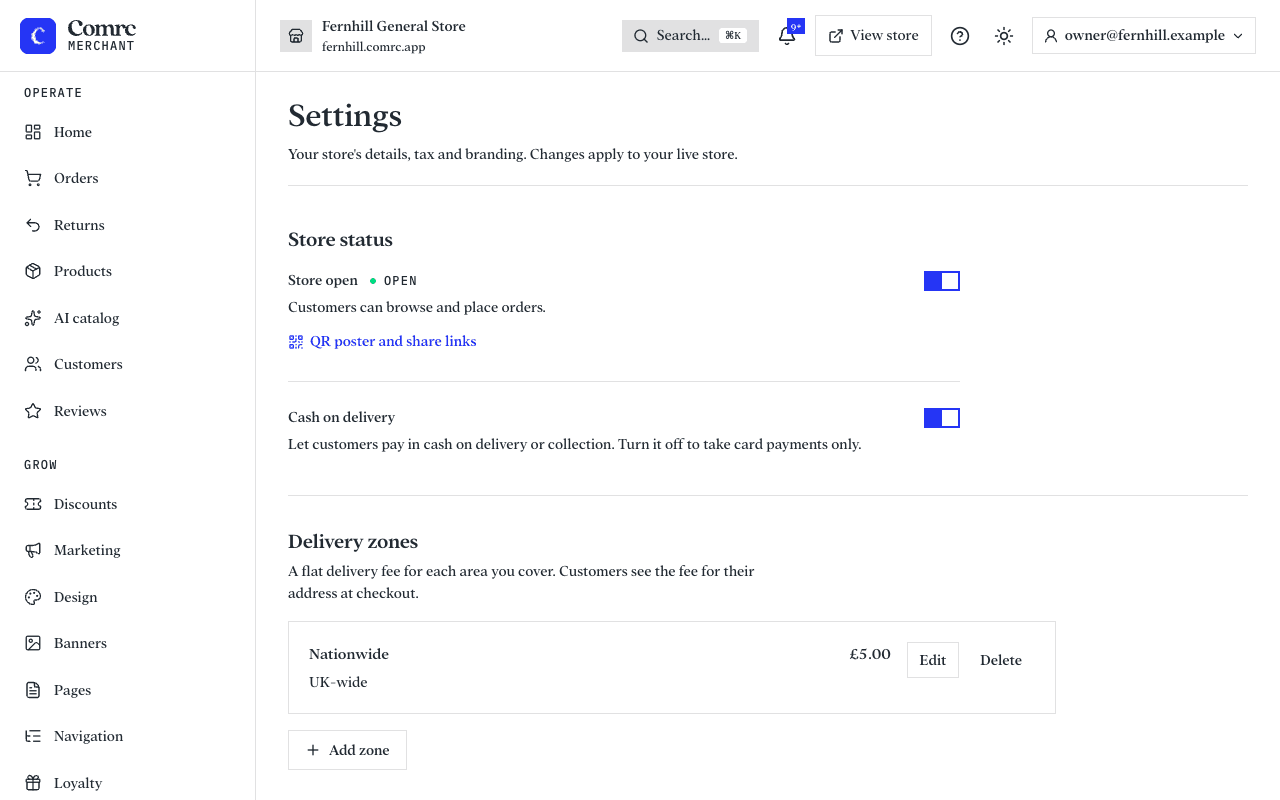Click the Banners image icon

point(33,643)
